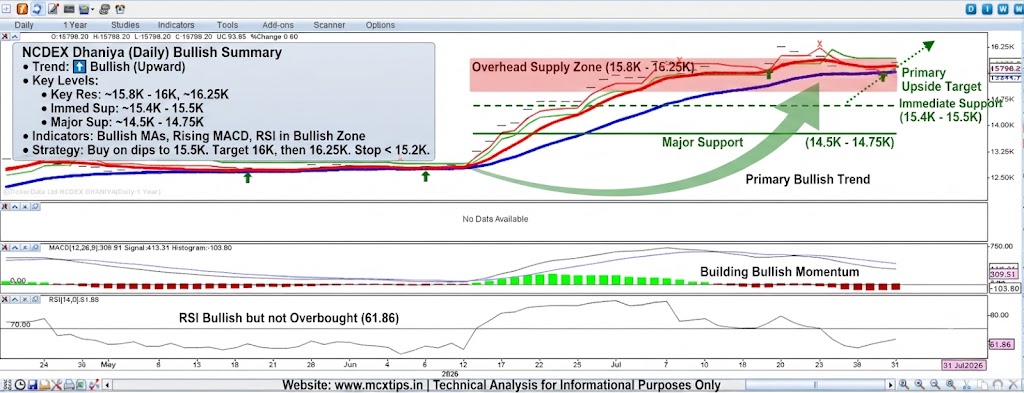Open dropdown arrow next to the toolbar chart icon

93,9
